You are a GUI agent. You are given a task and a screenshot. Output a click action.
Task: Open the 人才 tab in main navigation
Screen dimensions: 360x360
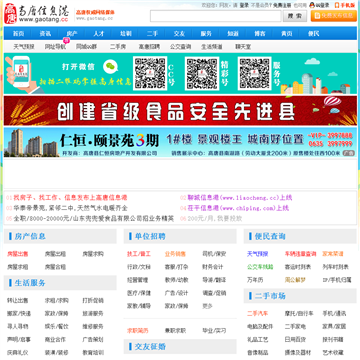pyautogui.click(x=99, y=33)
